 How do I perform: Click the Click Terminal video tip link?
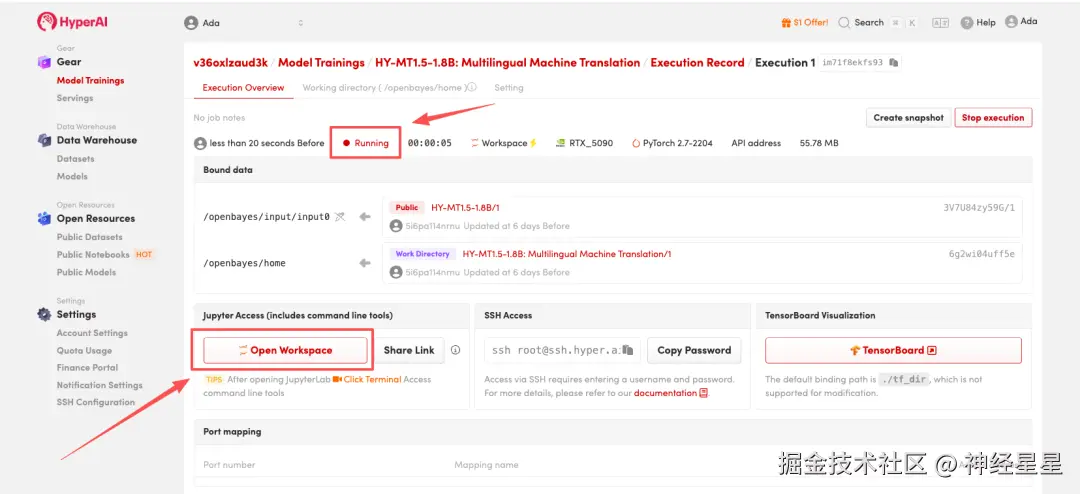(x=366, y=380)
